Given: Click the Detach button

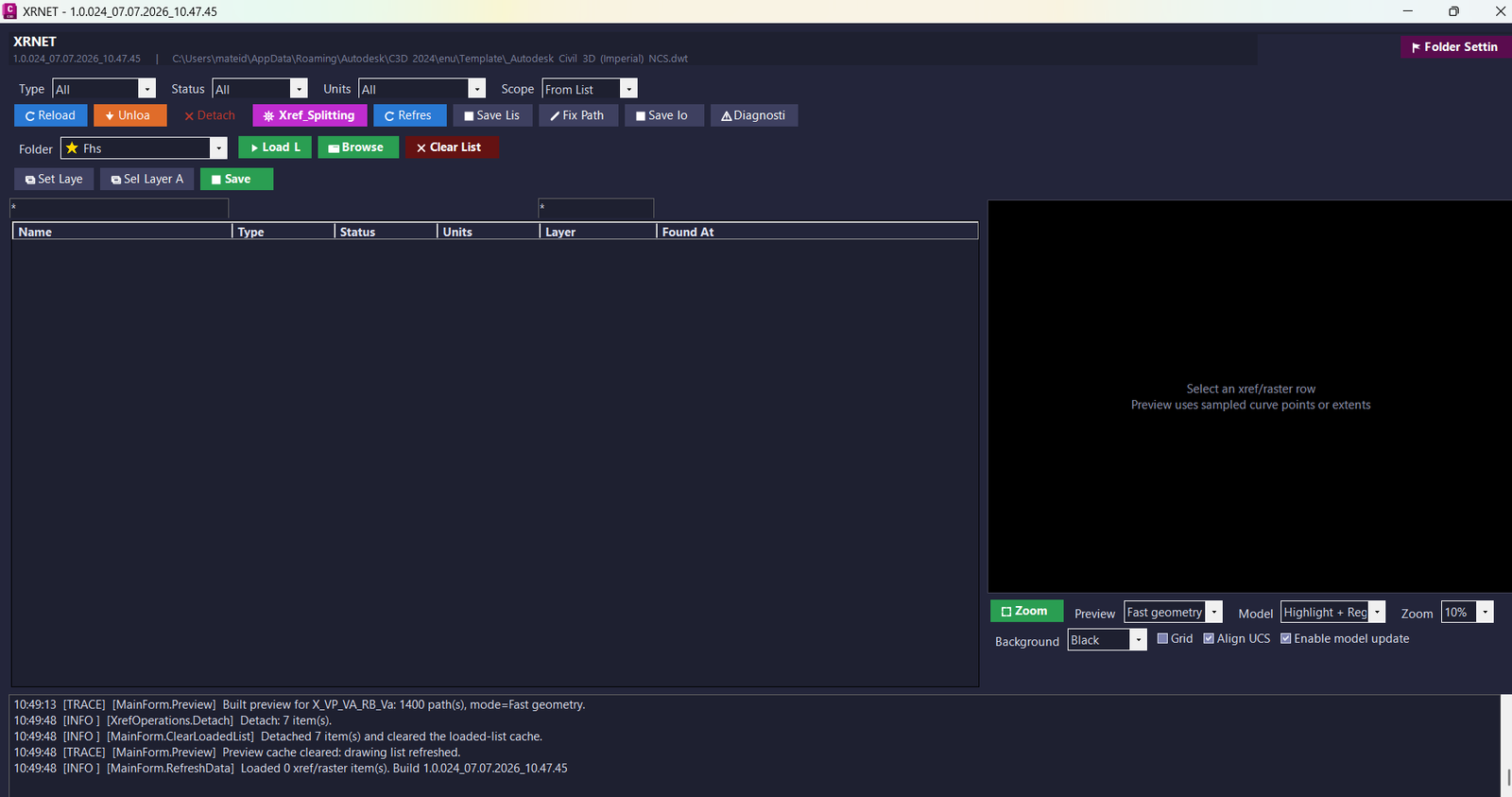Looking at the screenshot, I should pyautogui.click(x=210, y=115).
